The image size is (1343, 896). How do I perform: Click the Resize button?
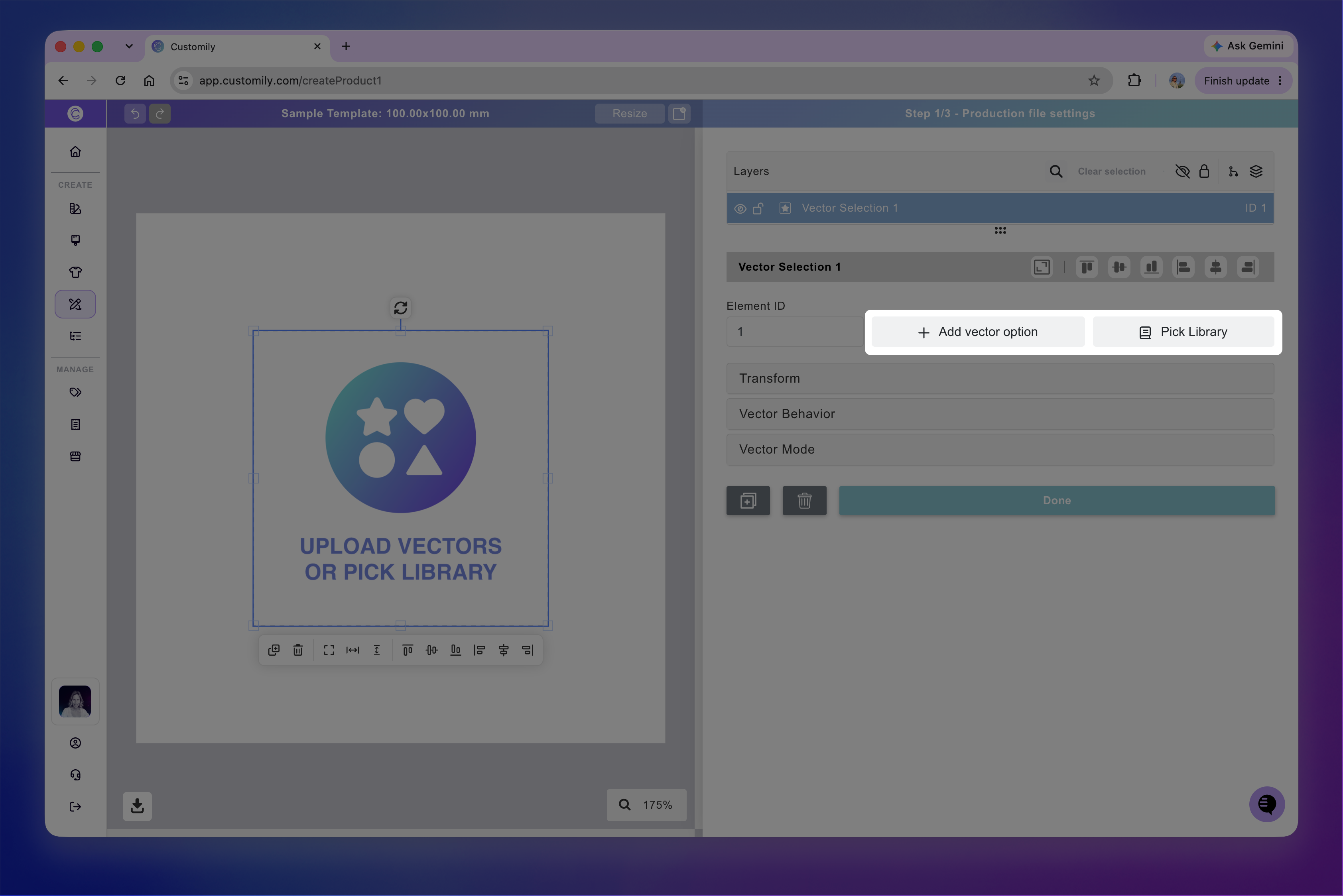pos(630,113)
